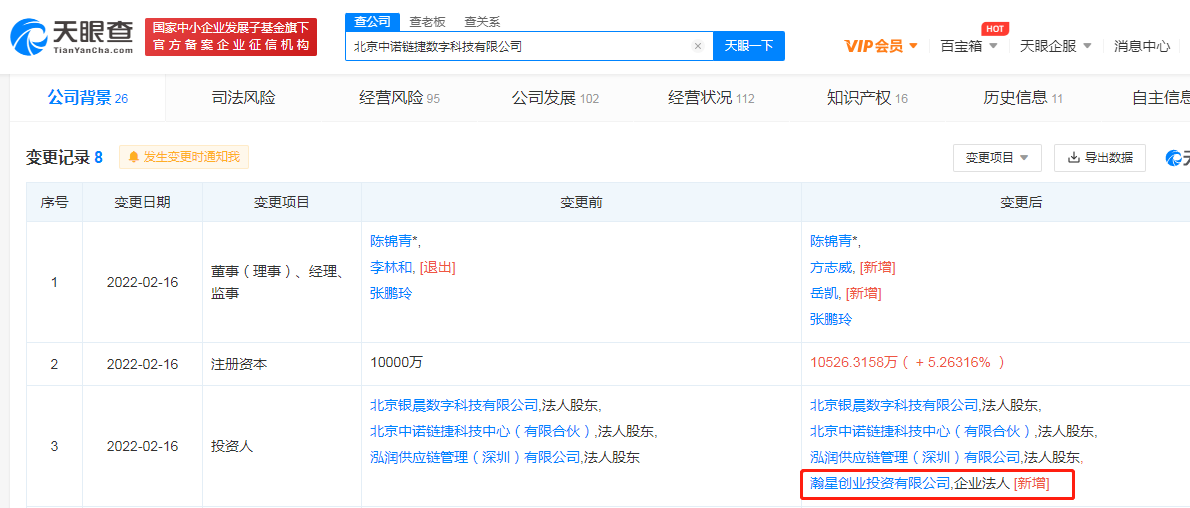
Task: Open 方志威 person link
Action: pos(831,267)
